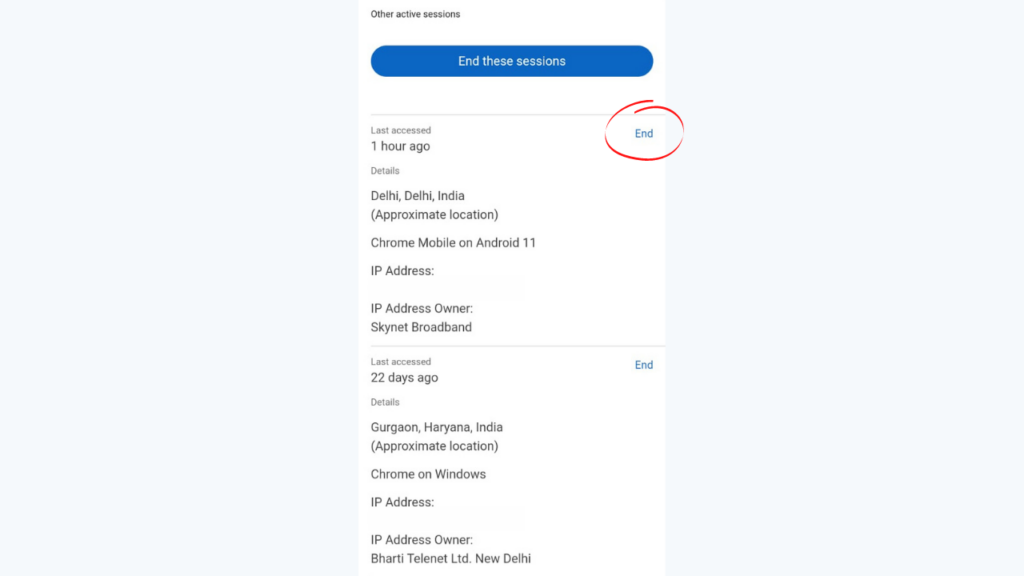The image size is (1024, 576).
Task: Click the 1 hour ago timestamp
Action: 400,145
